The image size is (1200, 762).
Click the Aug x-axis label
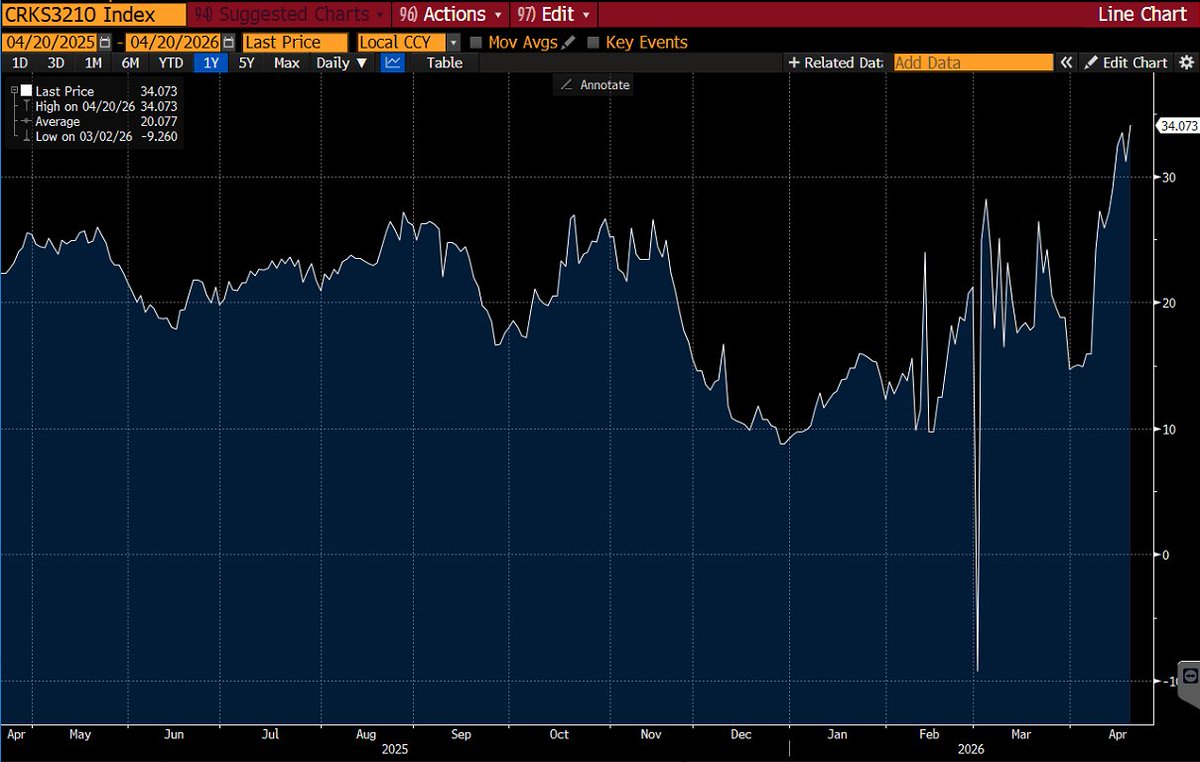coord(364,734)
